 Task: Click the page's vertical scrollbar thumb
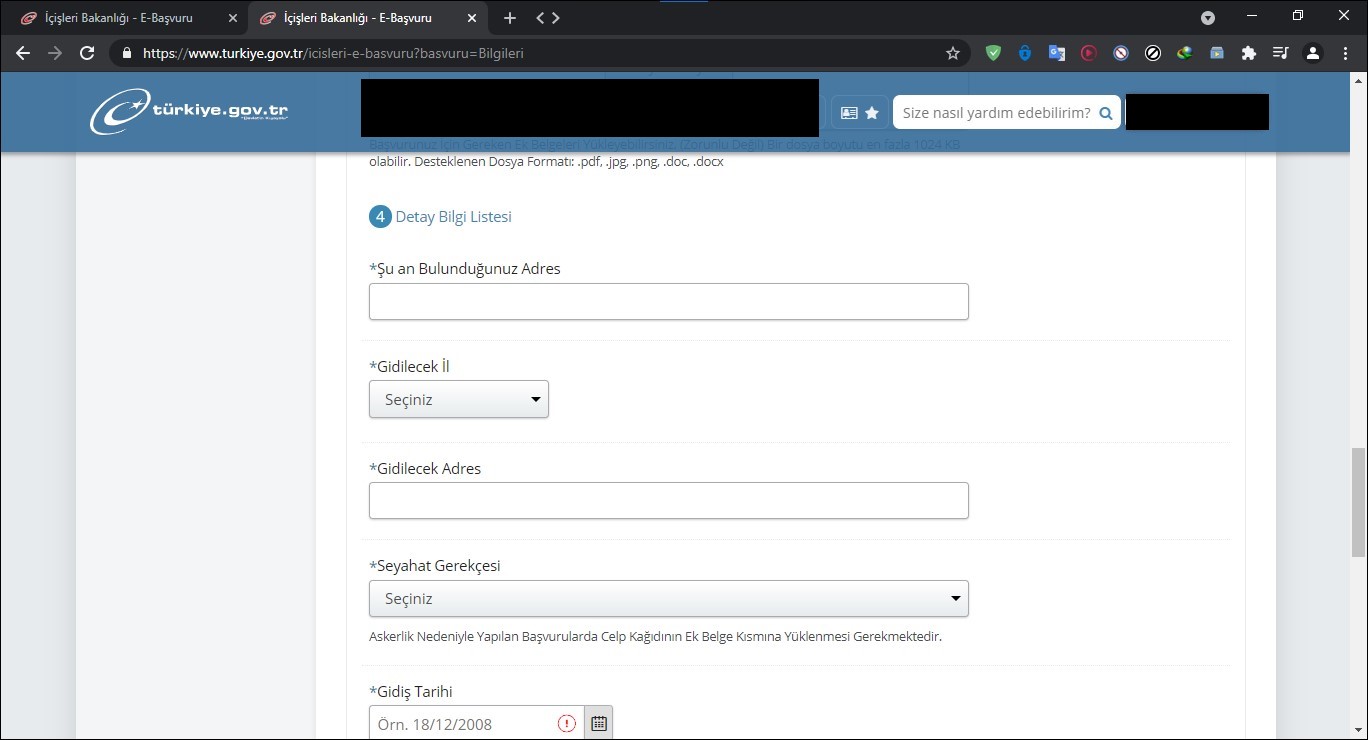pyautogui.click(x=1358, y=502)
